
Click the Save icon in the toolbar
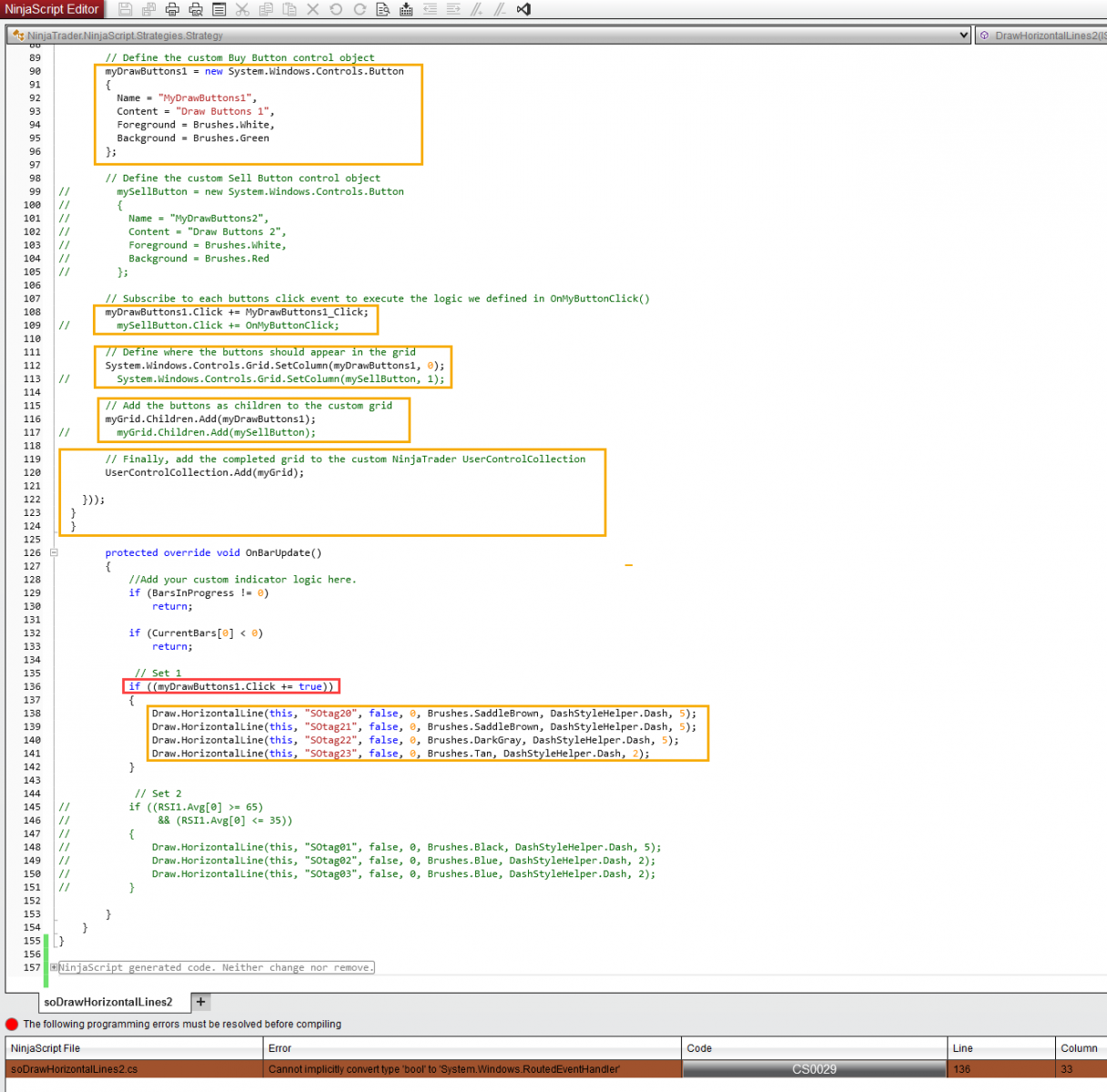pos(126,9)
